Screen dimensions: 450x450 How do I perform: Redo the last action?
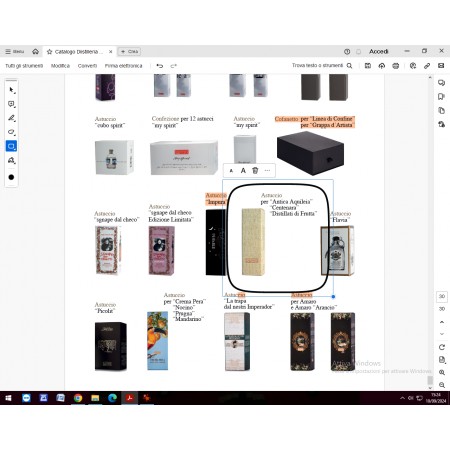[173, 66]
